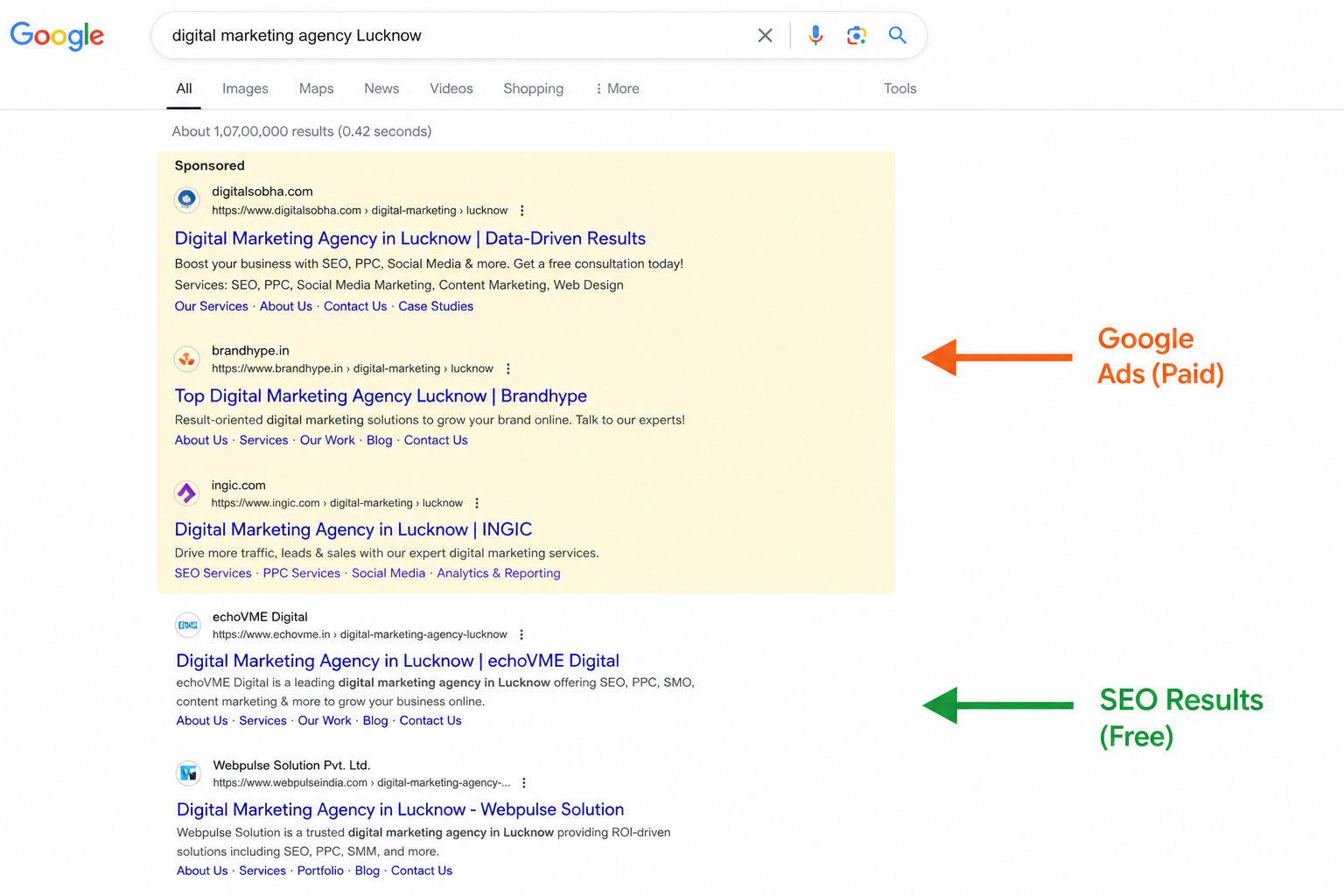This screenshot has height=896, width=1344.
Task: Open 'Digital Marketing Agency in Lucknow - Webpulse Solution'
Action: tap(401, 809)
